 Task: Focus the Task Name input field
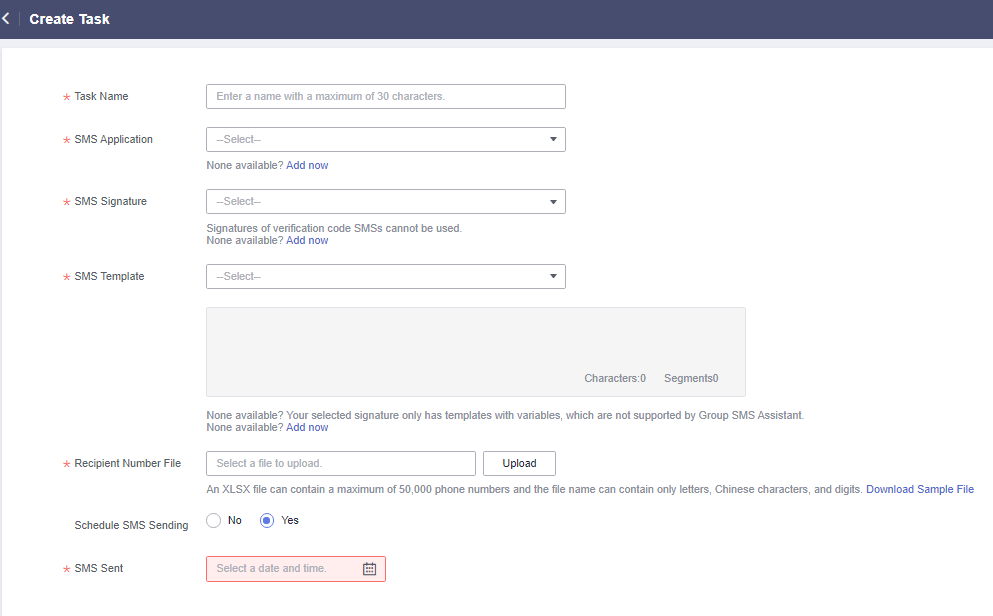pos(386,96)
